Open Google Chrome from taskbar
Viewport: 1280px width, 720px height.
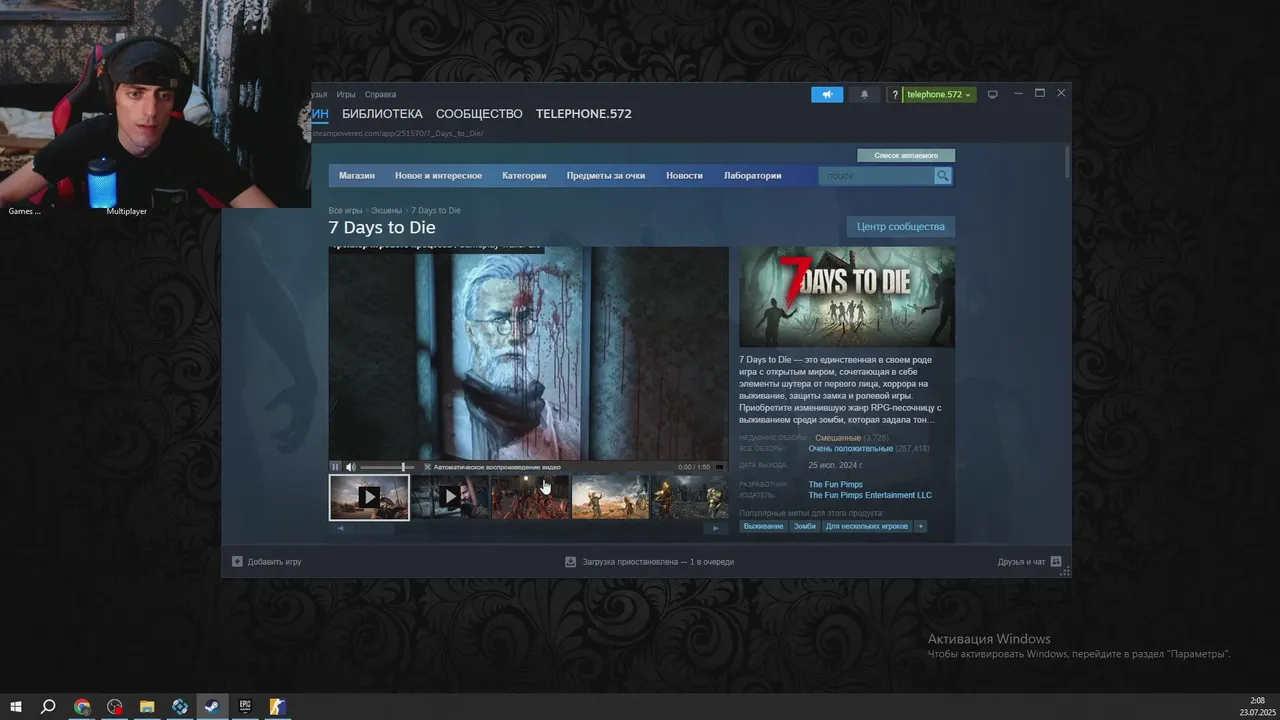pyautogui.click(x=82, y=707)
